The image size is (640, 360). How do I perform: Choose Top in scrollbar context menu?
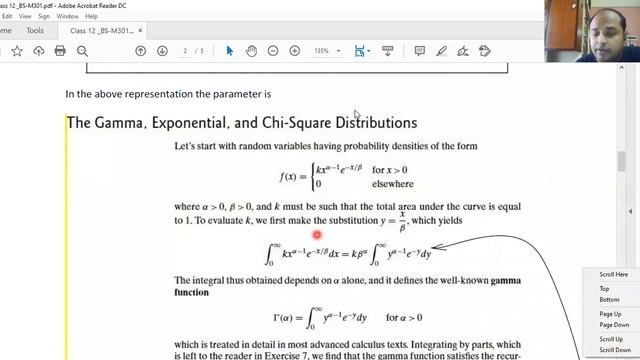(604, 289)
